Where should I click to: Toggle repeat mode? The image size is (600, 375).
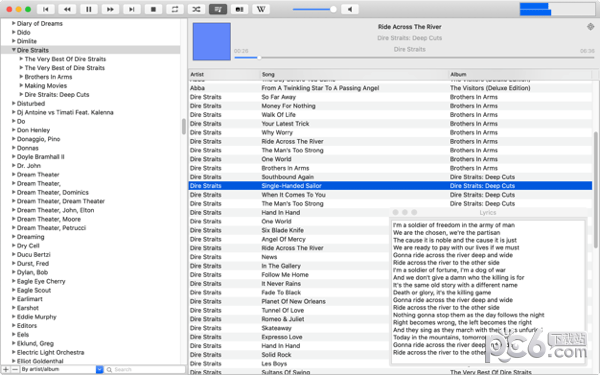click(175, 9)
